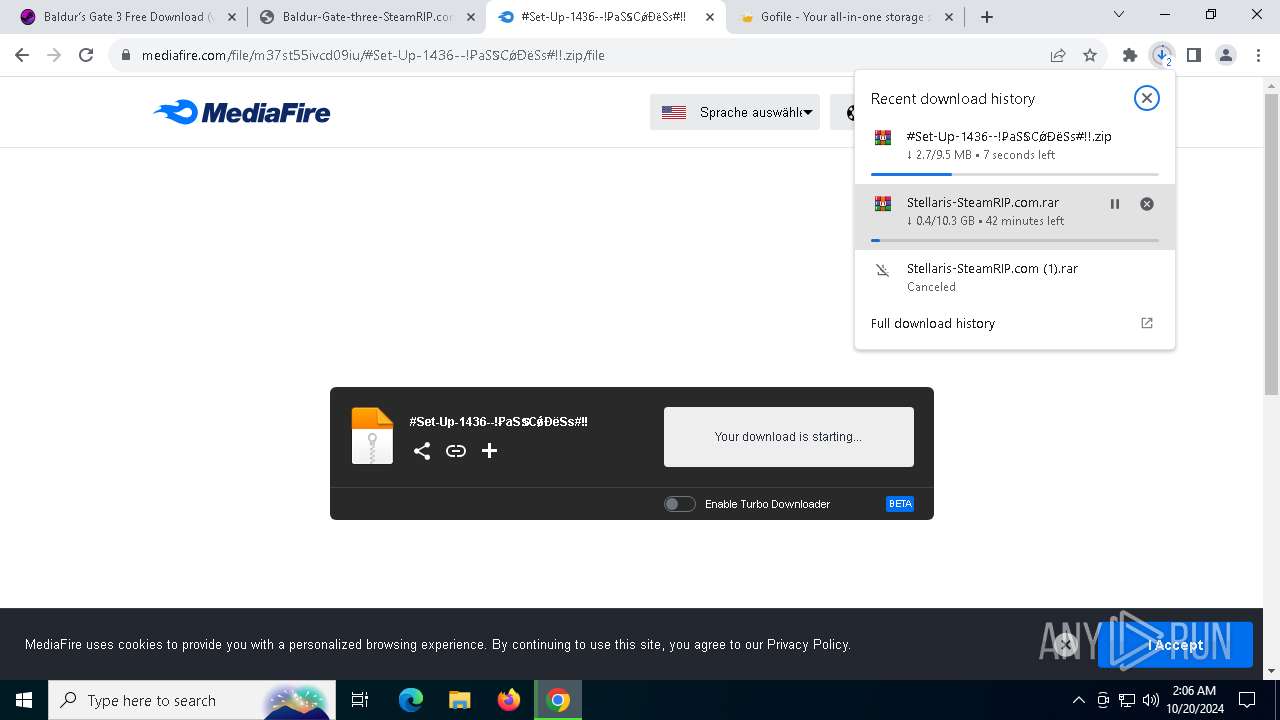Reload the current page
The height and width of the screenshot is (720, 1280).
point(86,56)
